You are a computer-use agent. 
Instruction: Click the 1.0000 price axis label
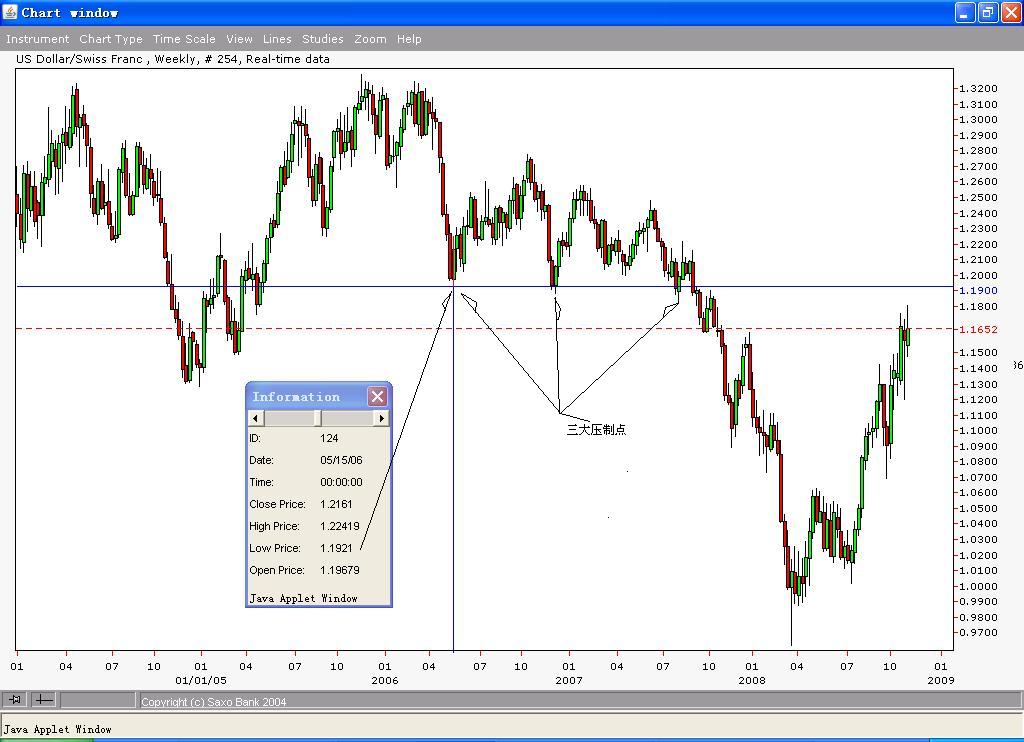coord(978,586)
